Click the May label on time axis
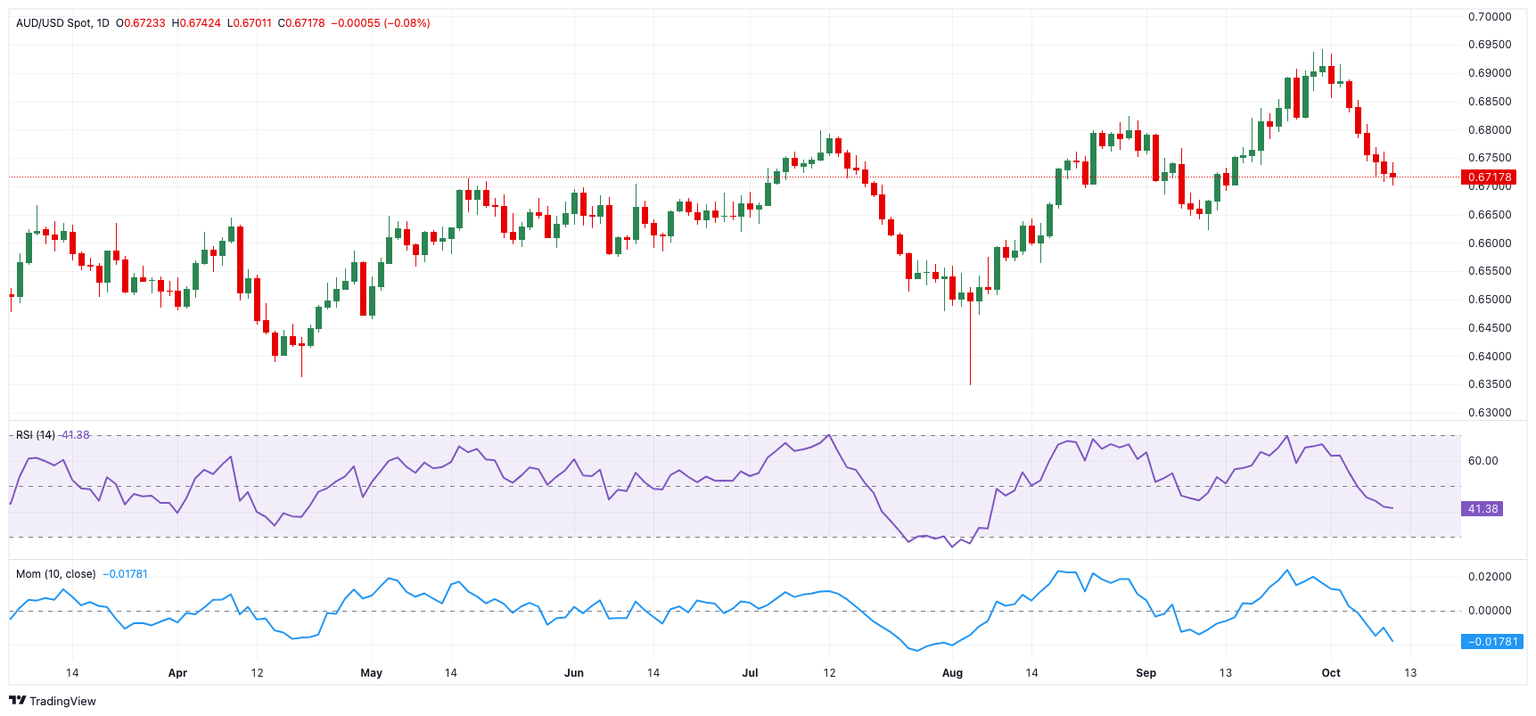This screenshot has width=1536, height=716. point(371,673)
